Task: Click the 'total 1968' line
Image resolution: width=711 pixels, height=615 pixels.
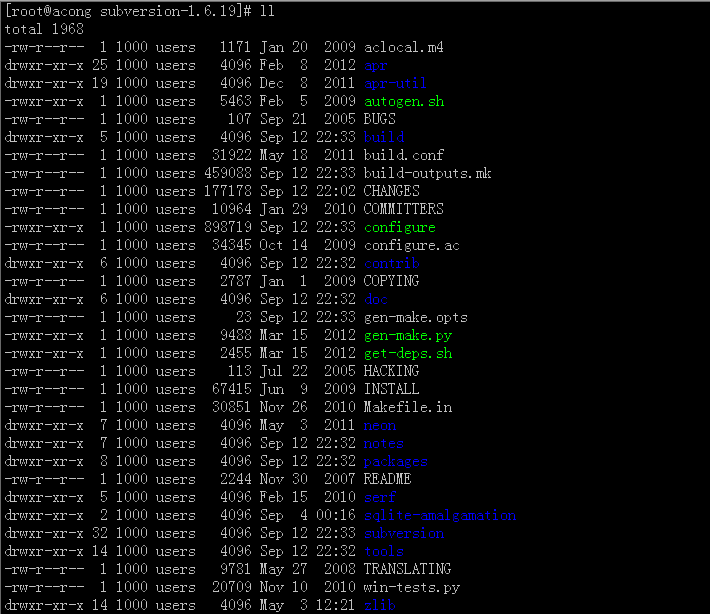Action: point(44,29)
